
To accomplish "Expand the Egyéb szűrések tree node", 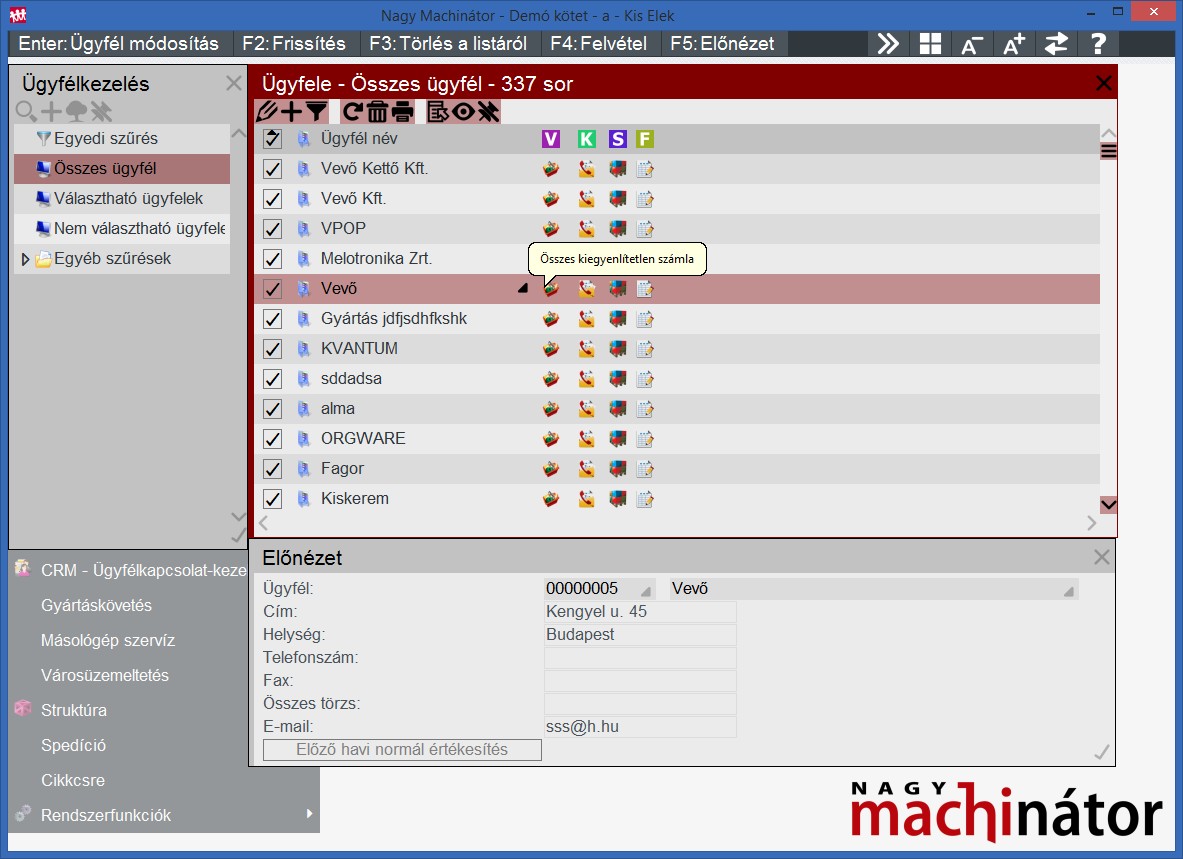I will [x=25, y=259].
